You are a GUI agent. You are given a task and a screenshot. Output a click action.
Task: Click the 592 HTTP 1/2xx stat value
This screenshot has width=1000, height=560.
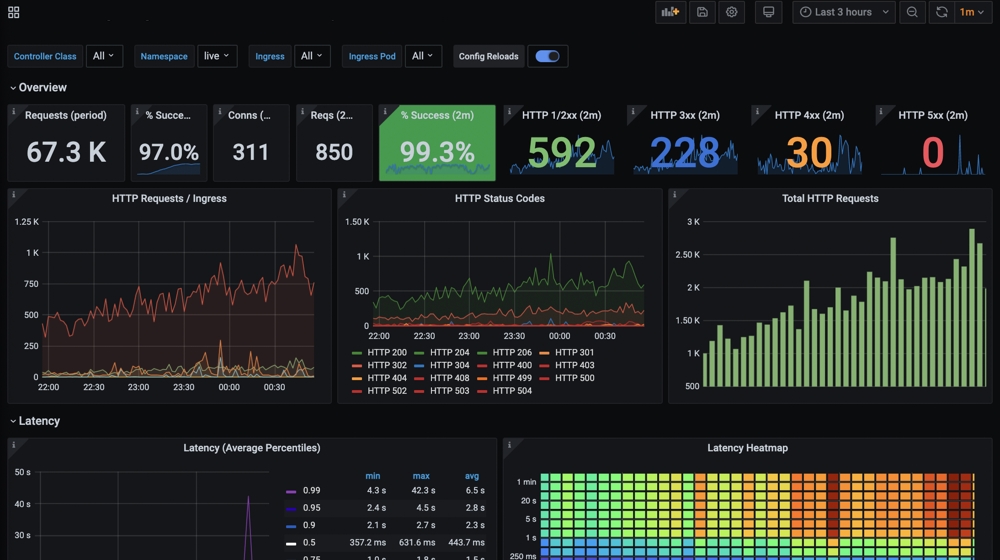[x=561, y=153]
